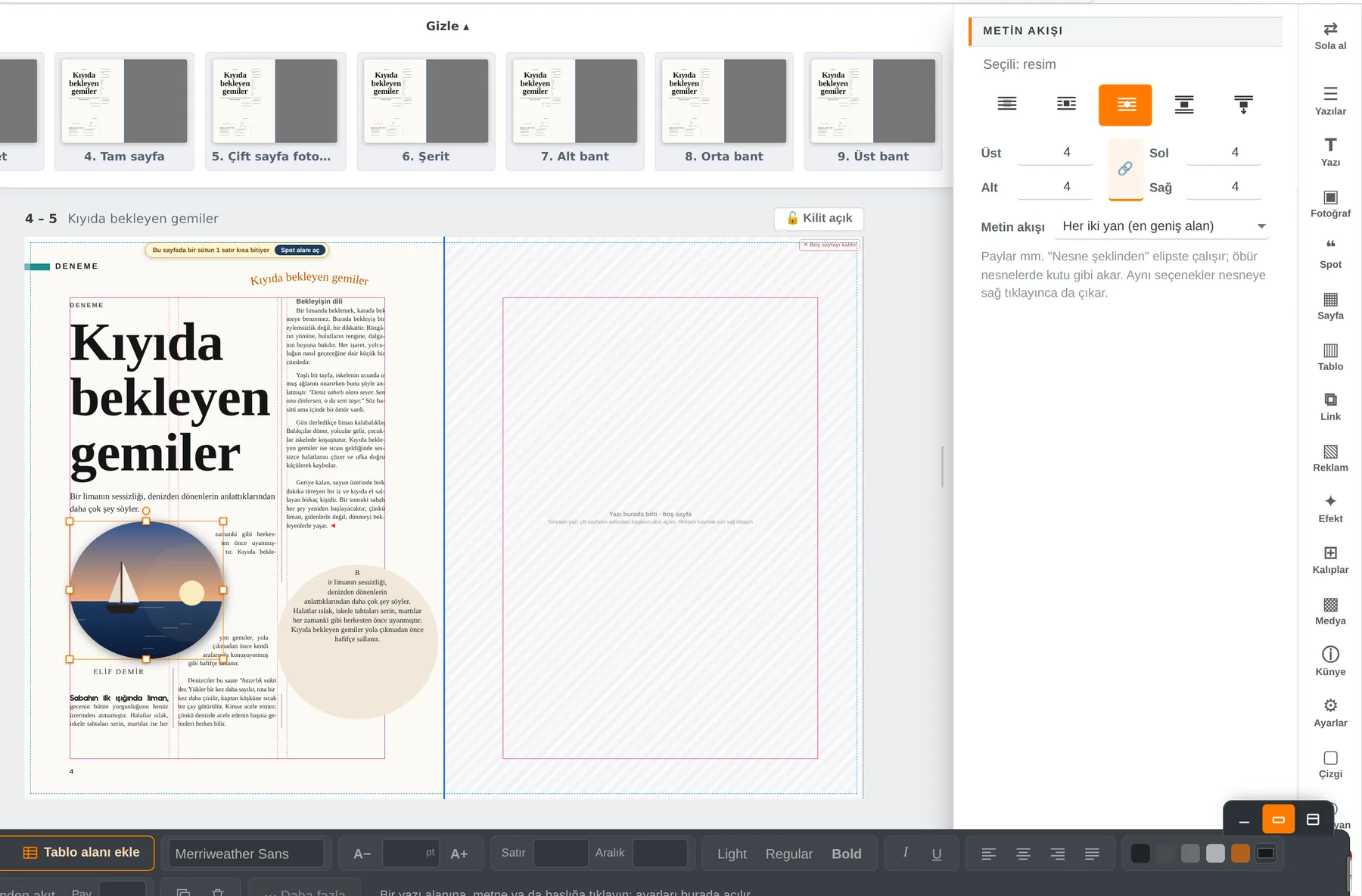The width and height of the screenshot is (1362, 896).
Task: Select the Bold font weight
Action: click(x=847, y=854)
